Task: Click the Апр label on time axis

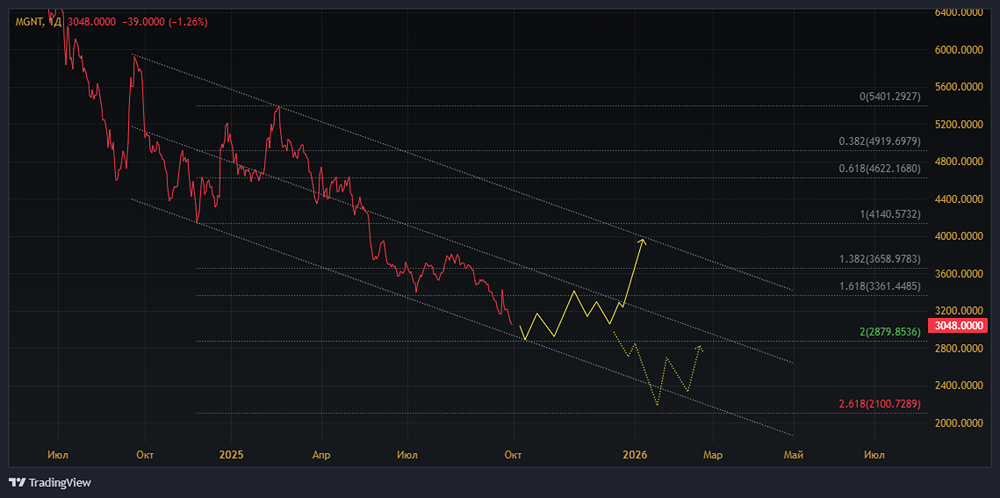Action: [319, 455]
